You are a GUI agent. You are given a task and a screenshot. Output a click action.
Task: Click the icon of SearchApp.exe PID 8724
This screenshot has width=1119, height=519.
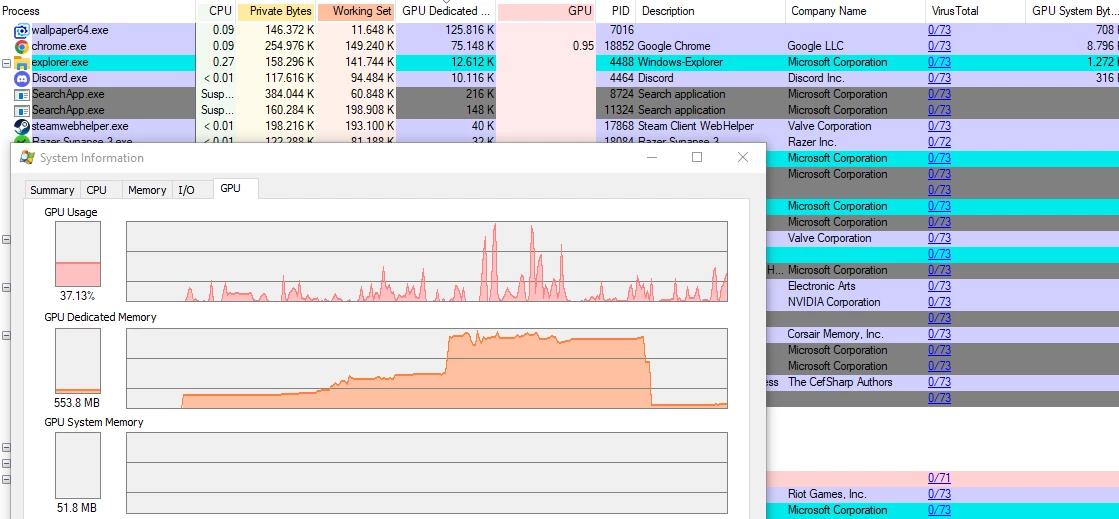click(x=21, y=94)
